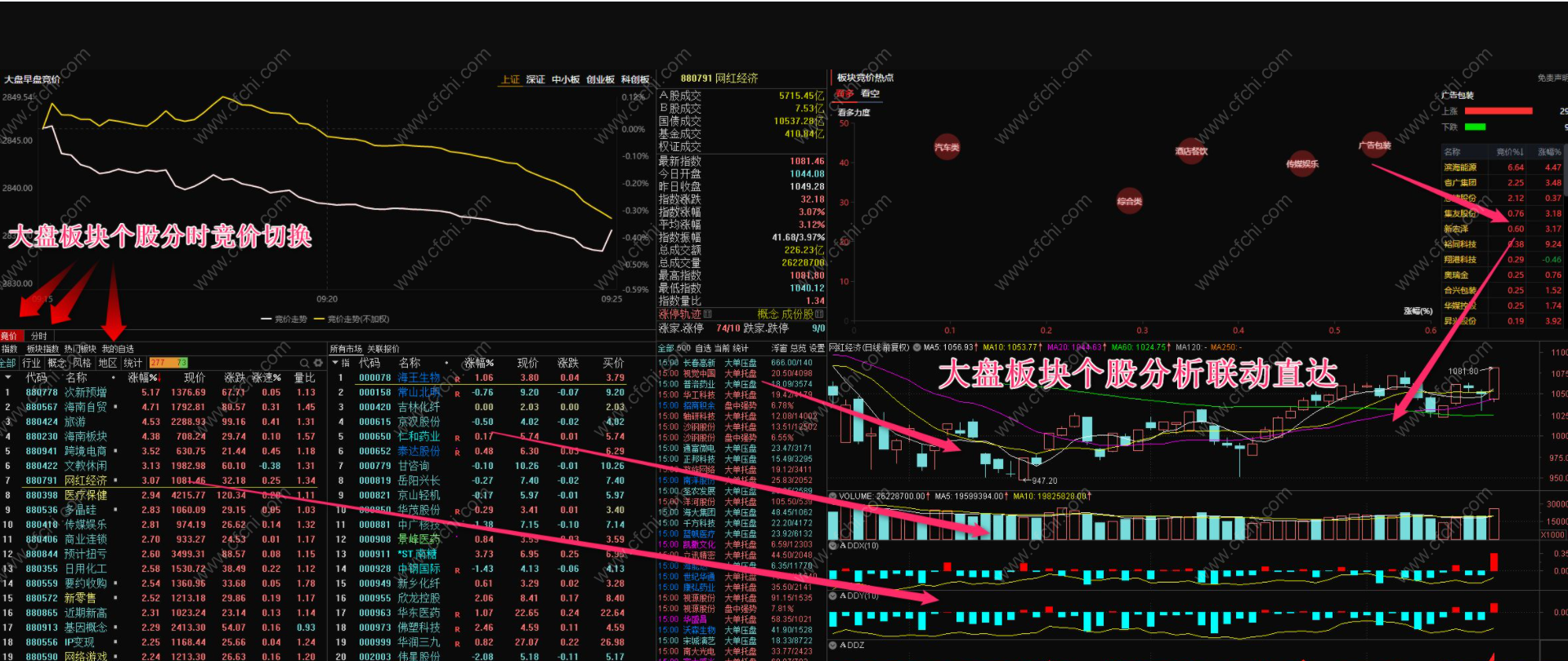1568x661 pixels.
Task: Select the 酒店餐饮 bubble in hotspot chart
Action: (1191, 150)
